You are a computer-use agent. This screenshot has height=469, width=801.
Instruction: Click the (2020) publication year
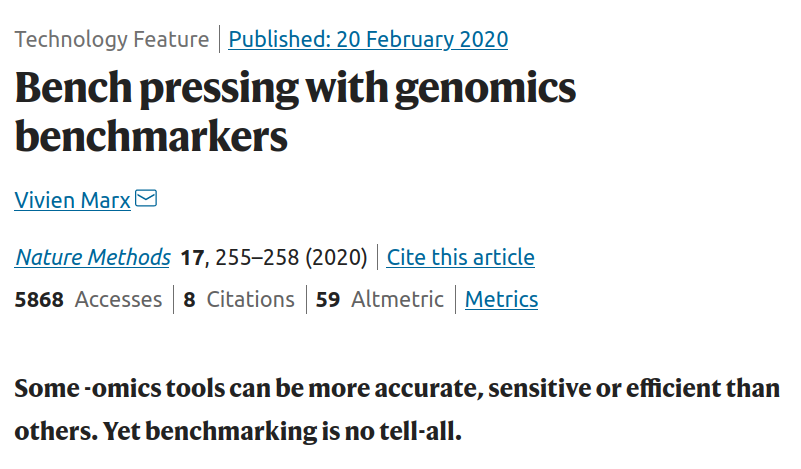(338, 257)
